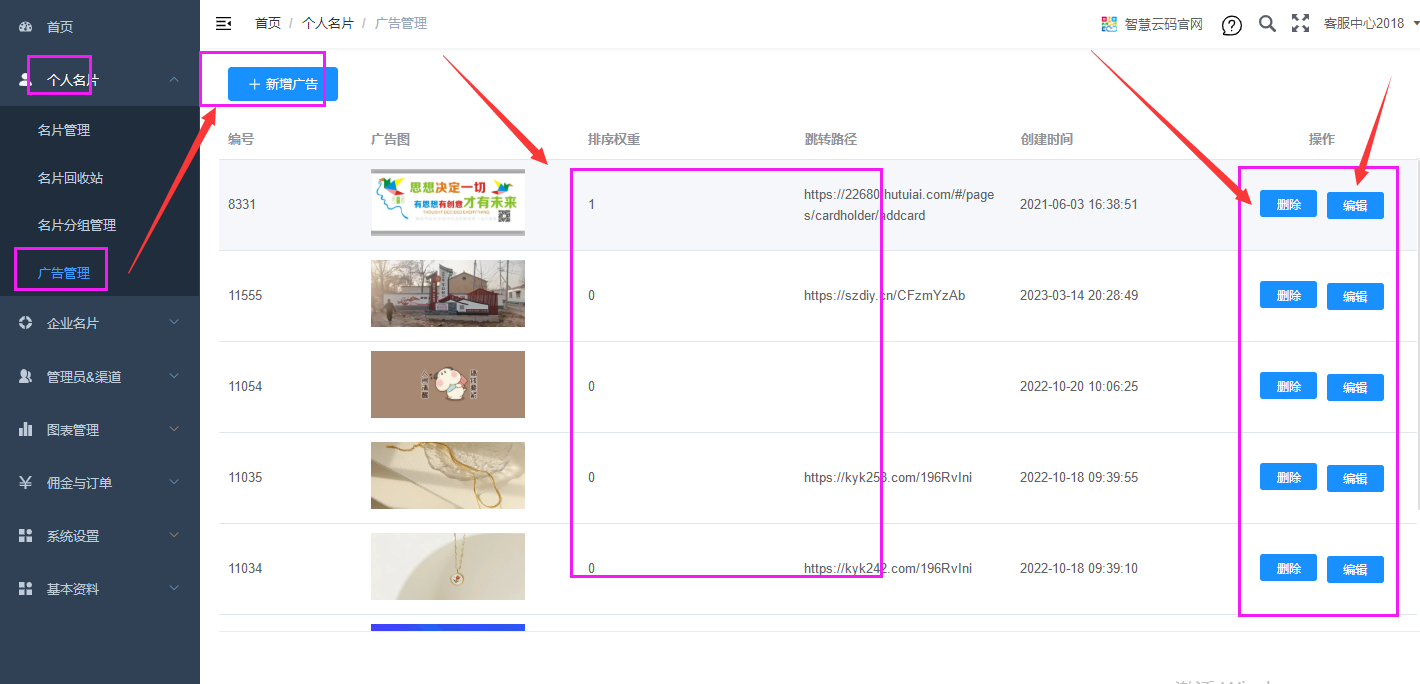Edit ad number 11555

tap(1355, 297)
